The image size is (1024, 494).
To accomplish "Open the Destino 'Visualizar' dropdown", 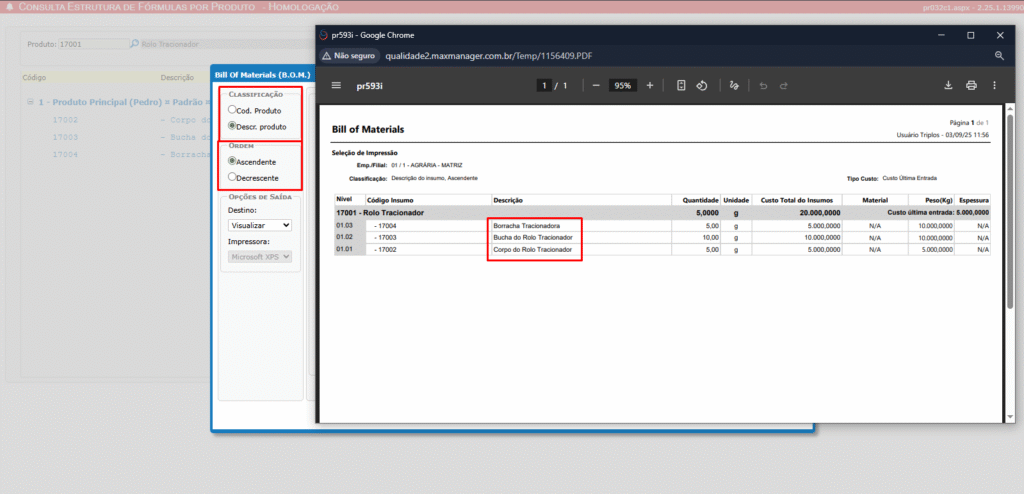I will [x=260, y=225].
